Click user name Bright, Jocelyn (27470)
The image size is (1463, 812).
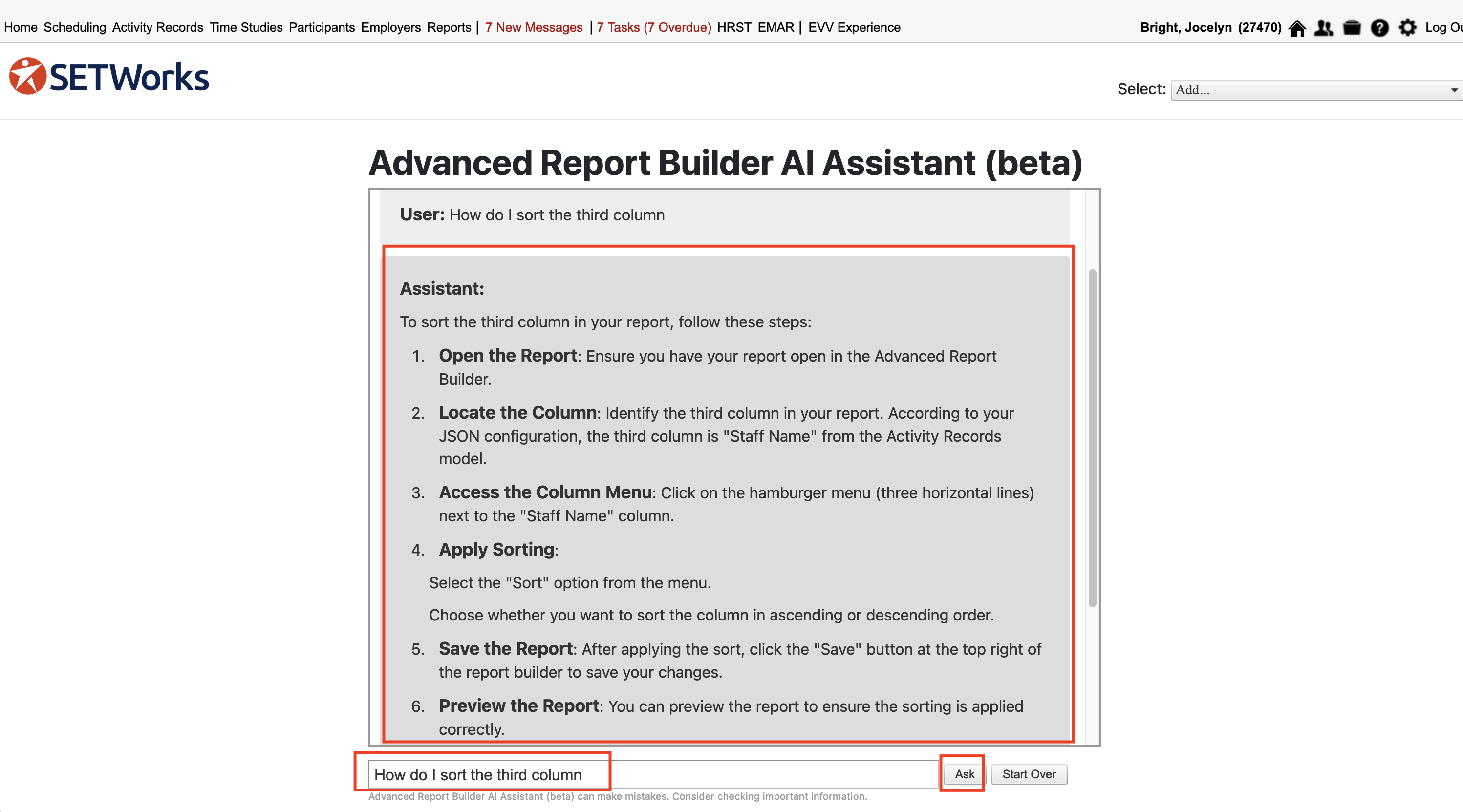coord(1211,27)
